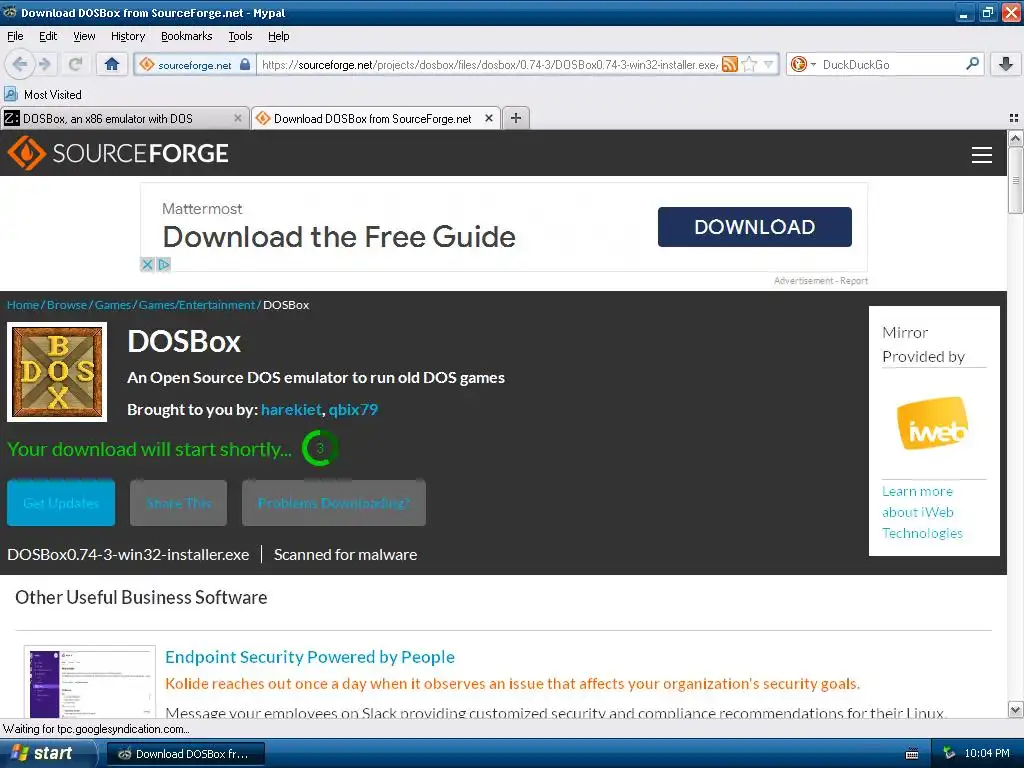1024x768 pixels.
Task: Go back with the browser Back arrow
Action: pyautogui.click(x=20, y=64)
